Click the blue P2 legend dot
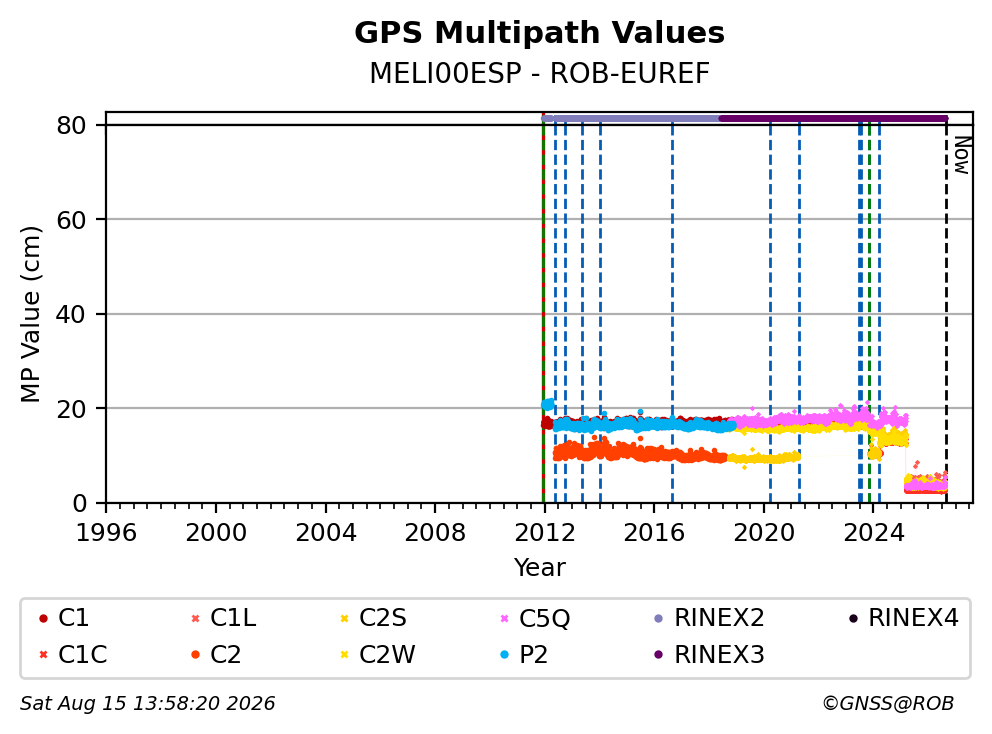This screenshot has height=734, width=992. click(504, 654)
